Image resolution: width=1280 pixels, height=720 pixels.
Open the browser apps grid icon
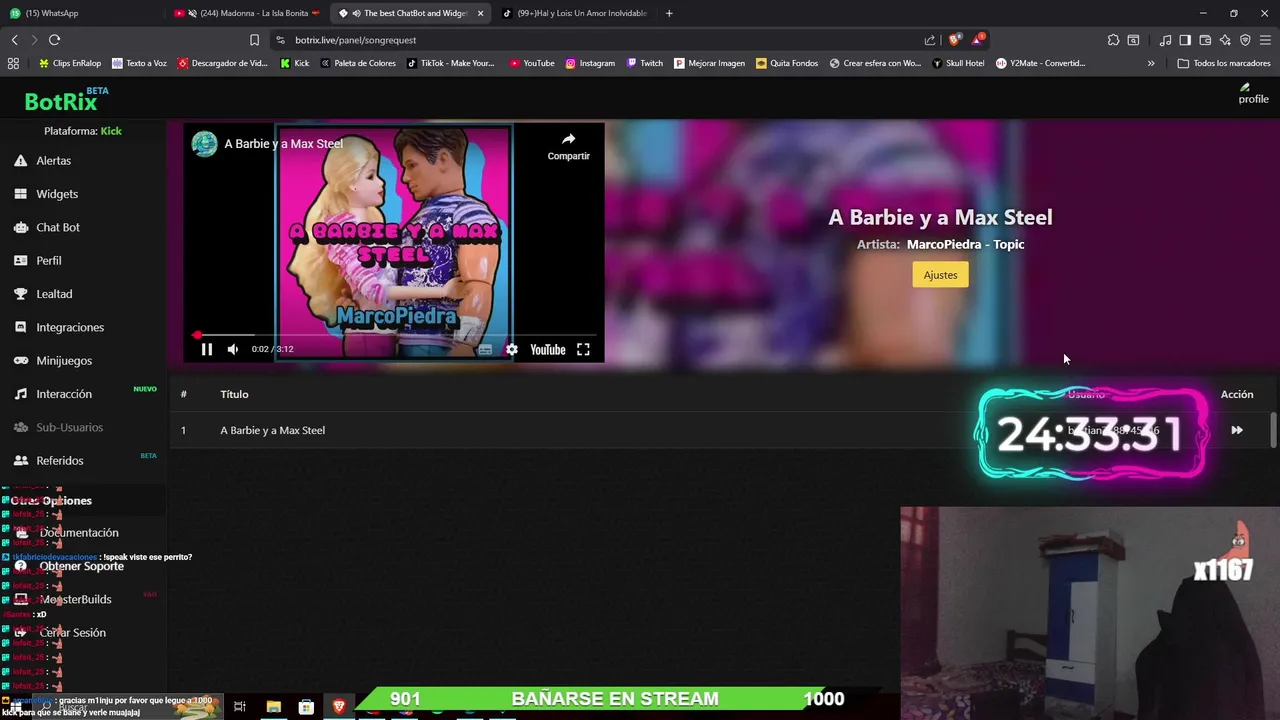tap(13, 63)
